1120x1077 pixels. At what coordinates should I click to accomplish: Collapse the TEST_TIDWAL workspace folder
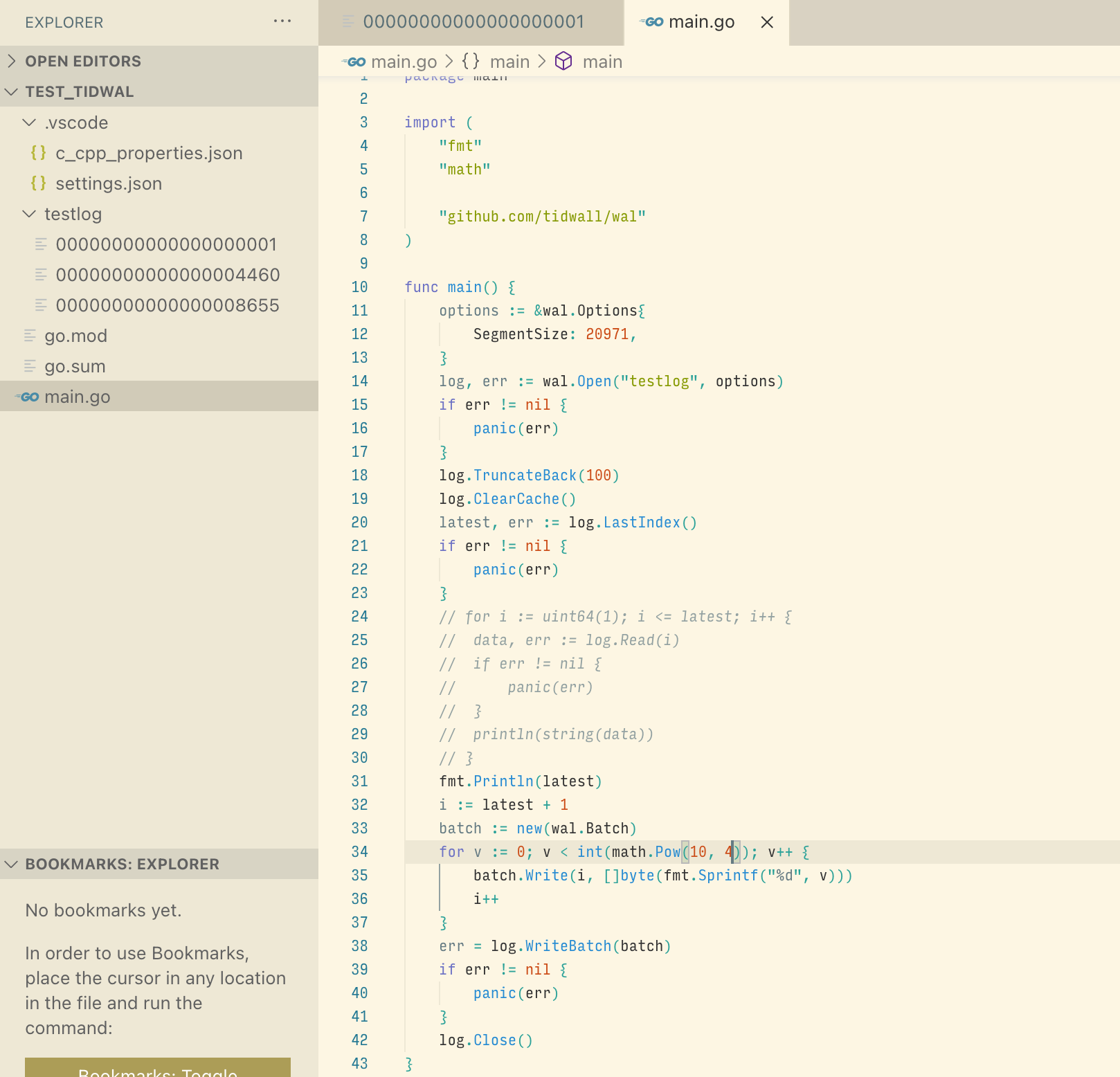[x=12, y=91]
